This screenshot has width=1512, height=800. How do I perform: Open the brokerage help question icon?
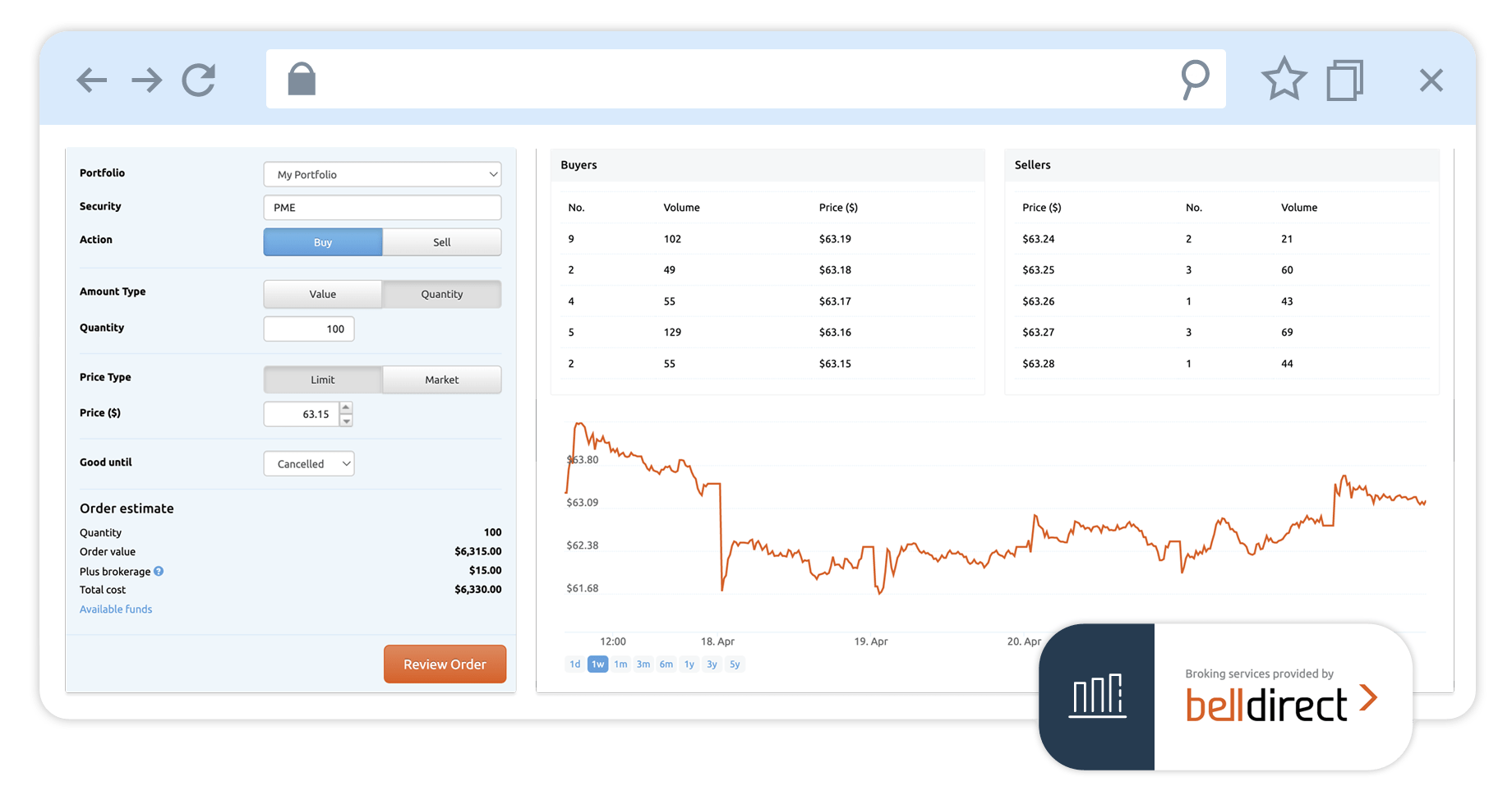159,572
